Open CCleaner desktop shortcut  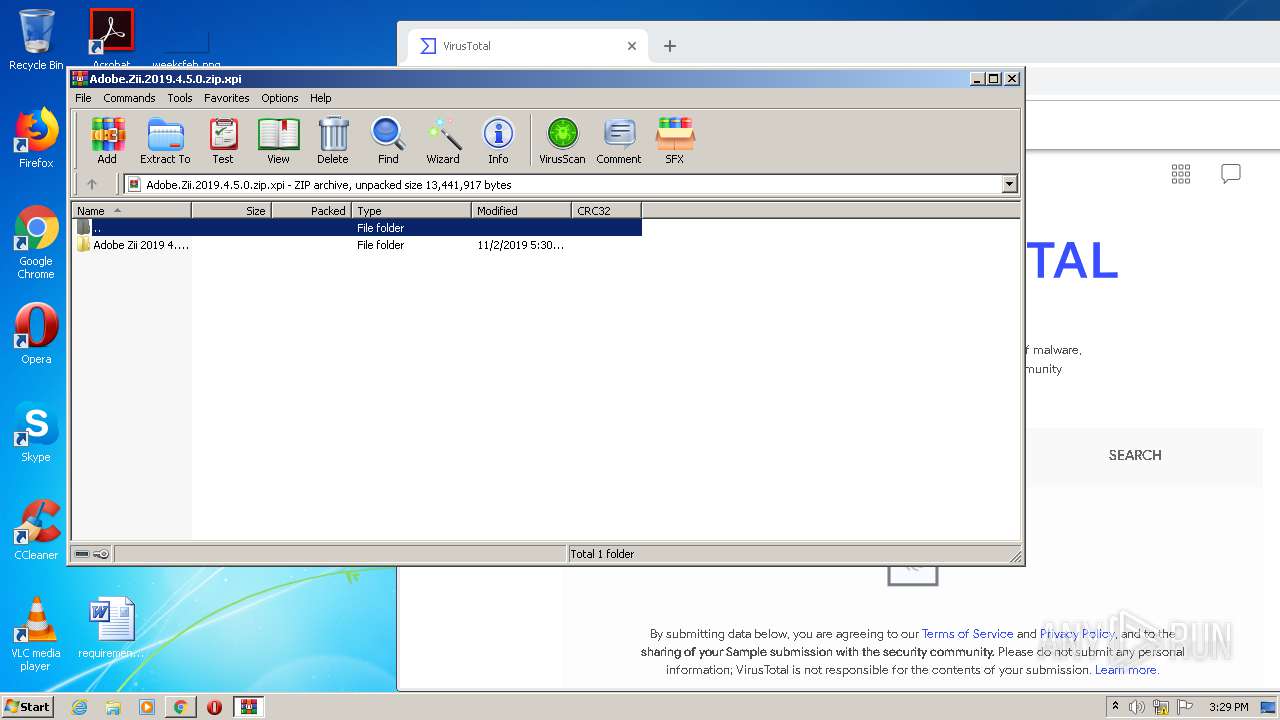[x=36, y=530]
